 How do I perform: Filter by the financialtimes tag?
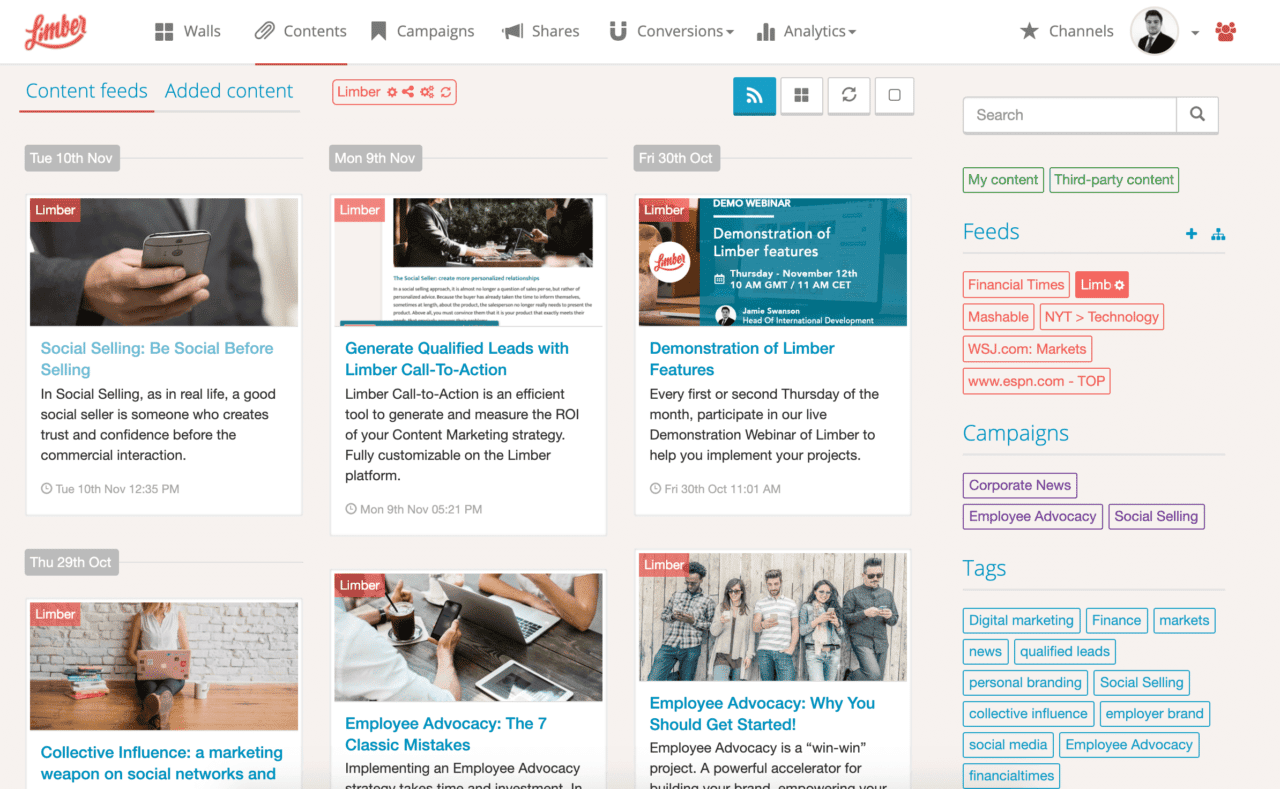tap(1011, 775)
